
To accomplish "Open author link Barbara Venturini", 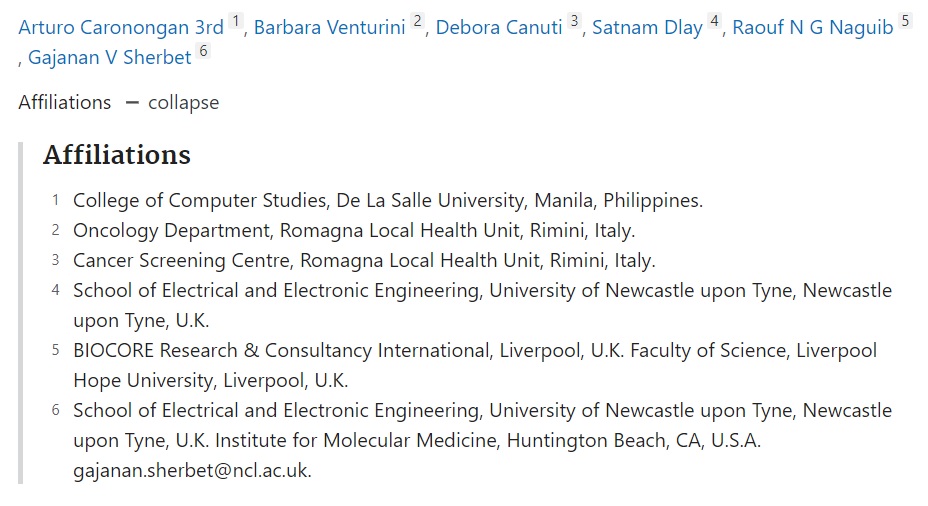I will 330,28.
